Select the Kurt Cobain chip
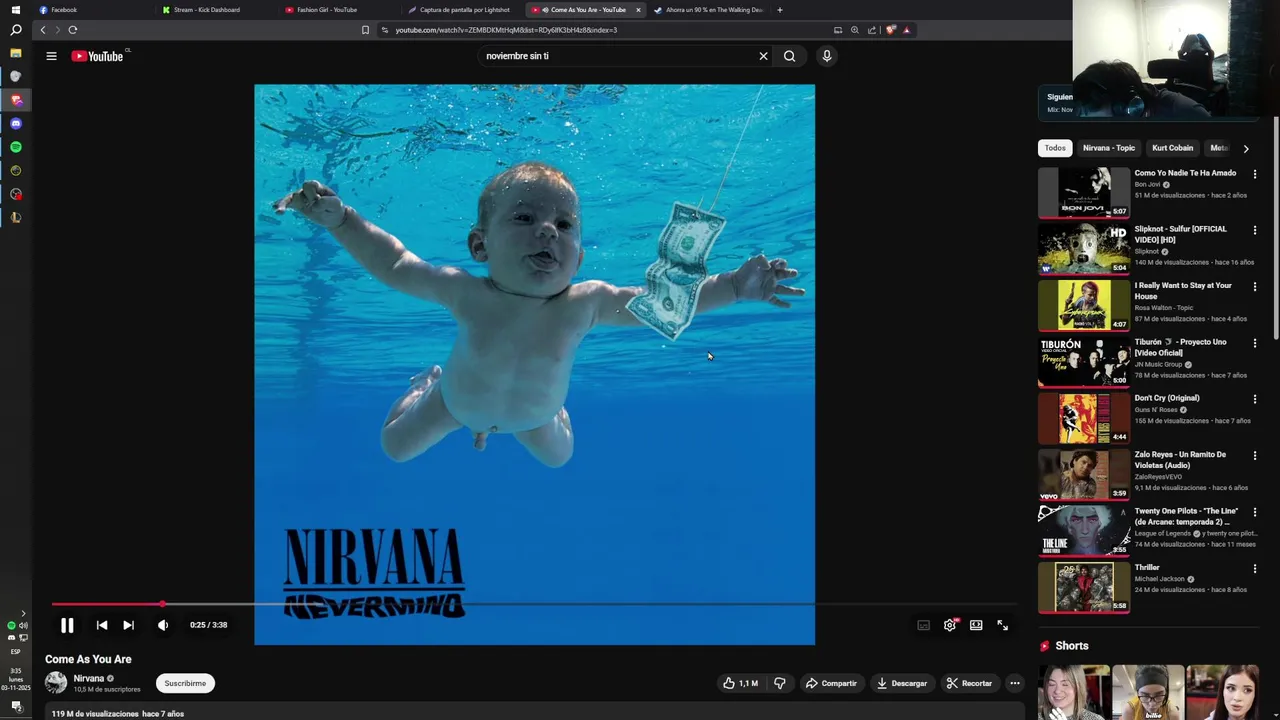Viewport: 1280px width, 720px height. 1172,148
